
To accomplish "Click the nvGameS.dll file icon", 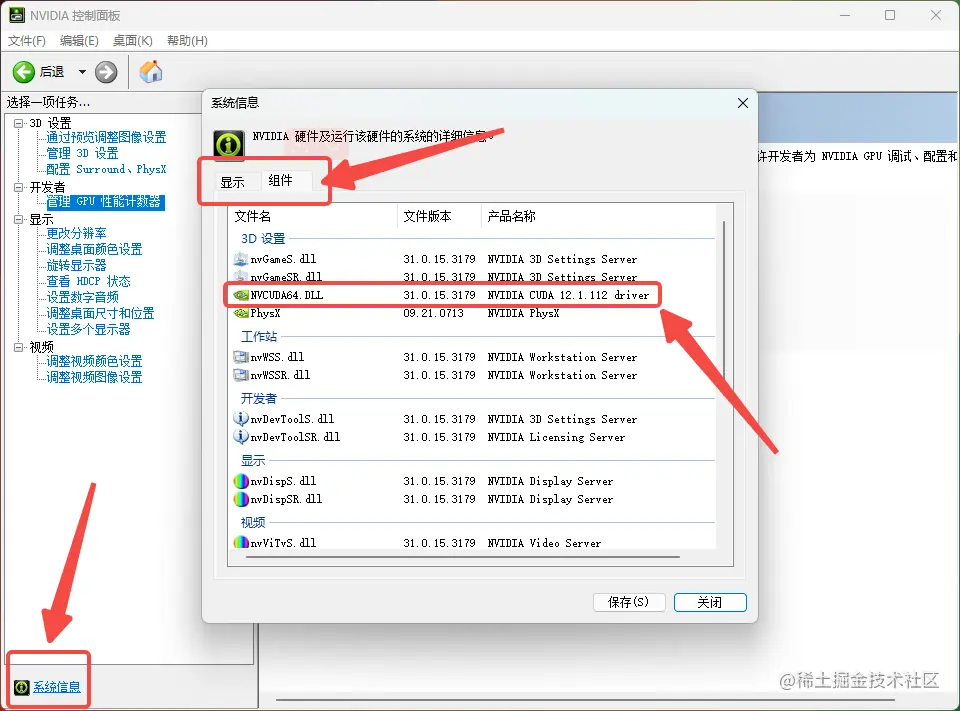I will (x=241, y=259).
